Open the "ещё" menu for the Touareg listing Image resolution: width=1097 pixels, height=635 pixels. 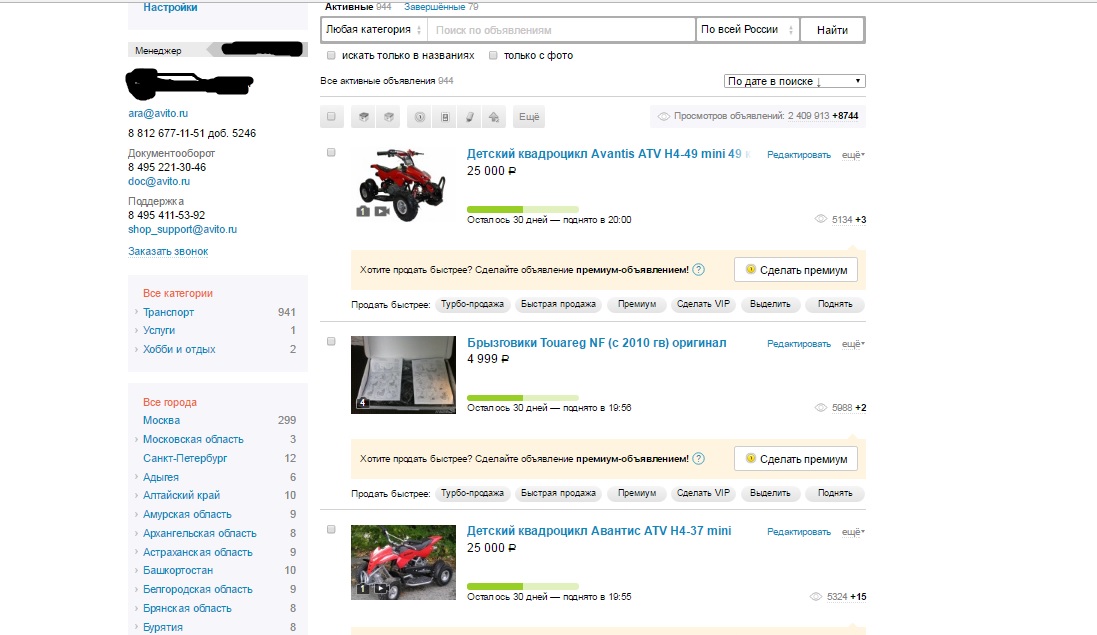pos(853,343)
